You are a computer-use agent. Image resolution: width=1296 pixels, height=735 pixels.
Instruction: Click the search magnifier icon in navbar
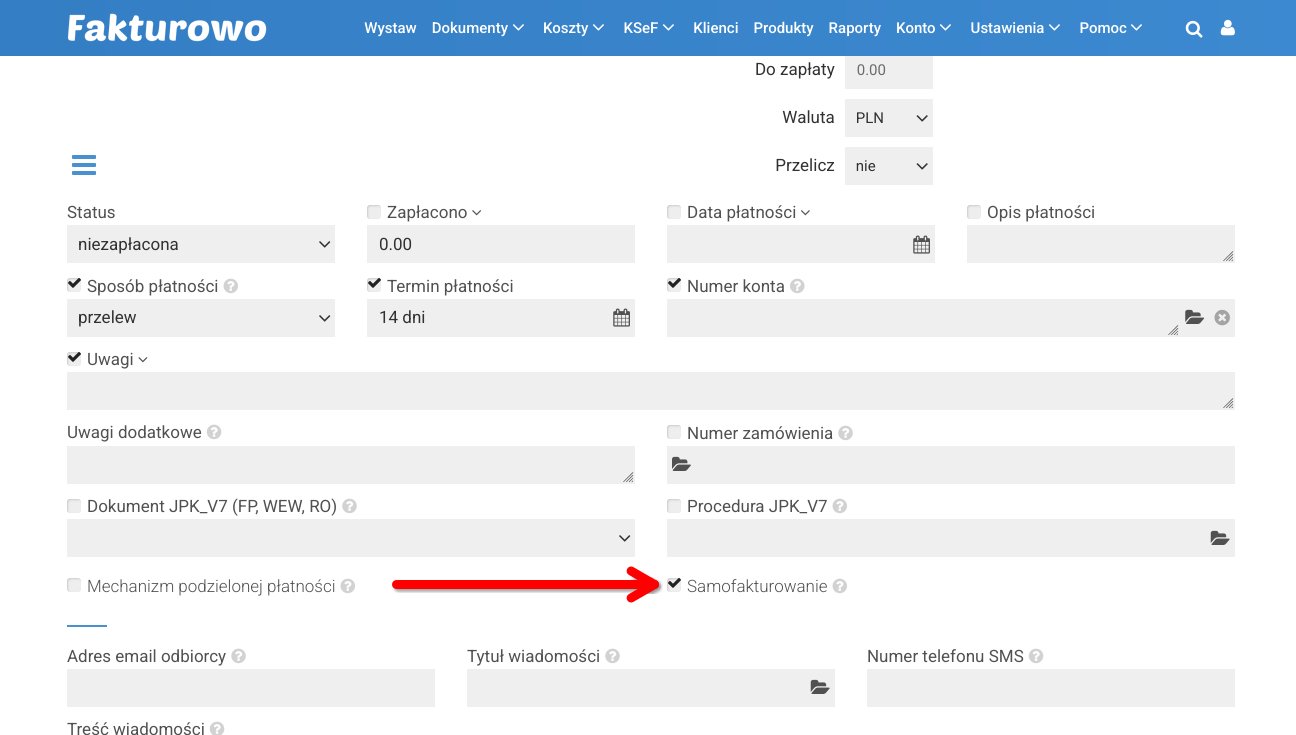tap(1193, 29)
